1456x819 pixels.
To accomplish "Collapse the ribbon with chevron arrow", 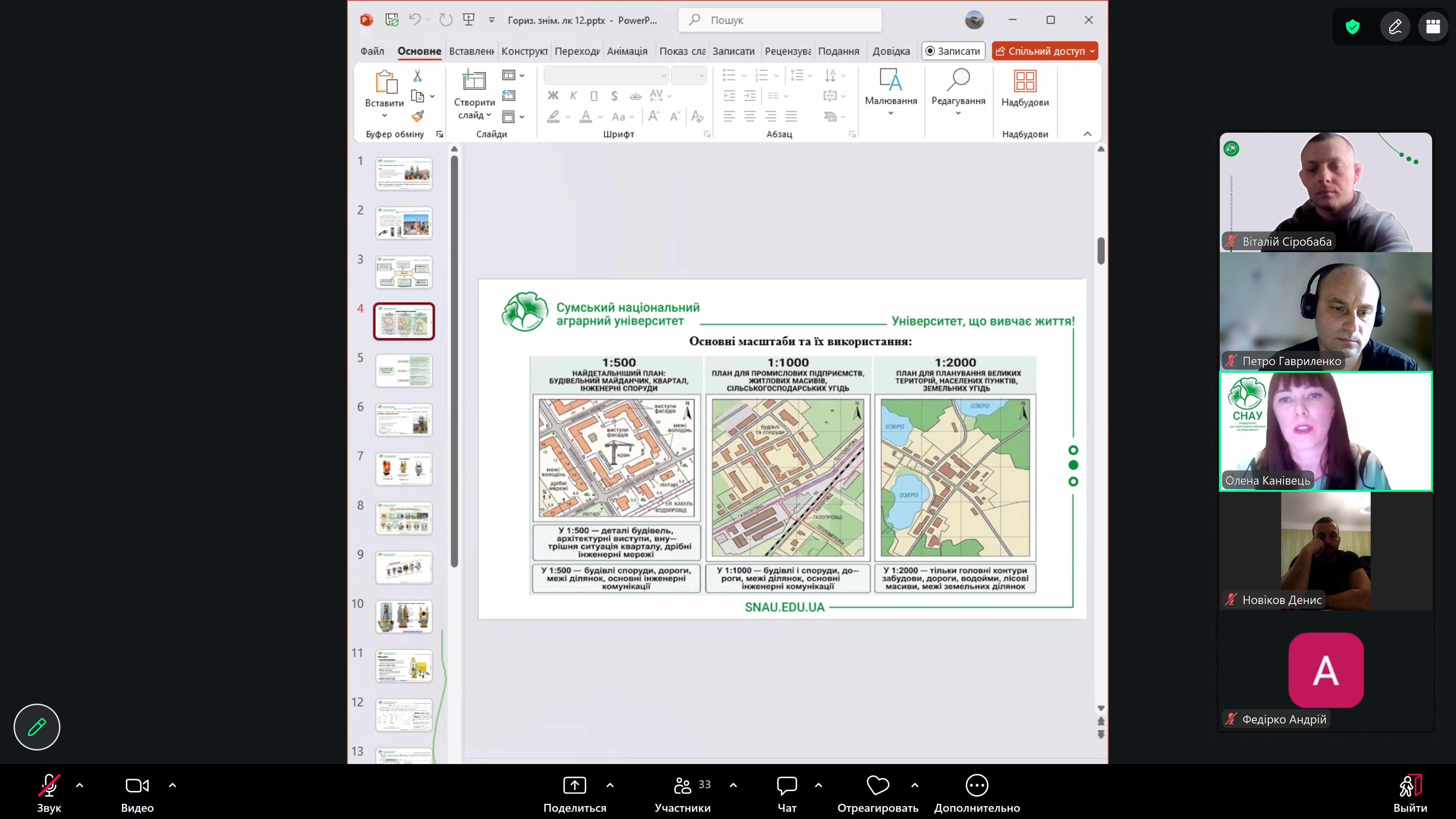I will [1087, 134].
